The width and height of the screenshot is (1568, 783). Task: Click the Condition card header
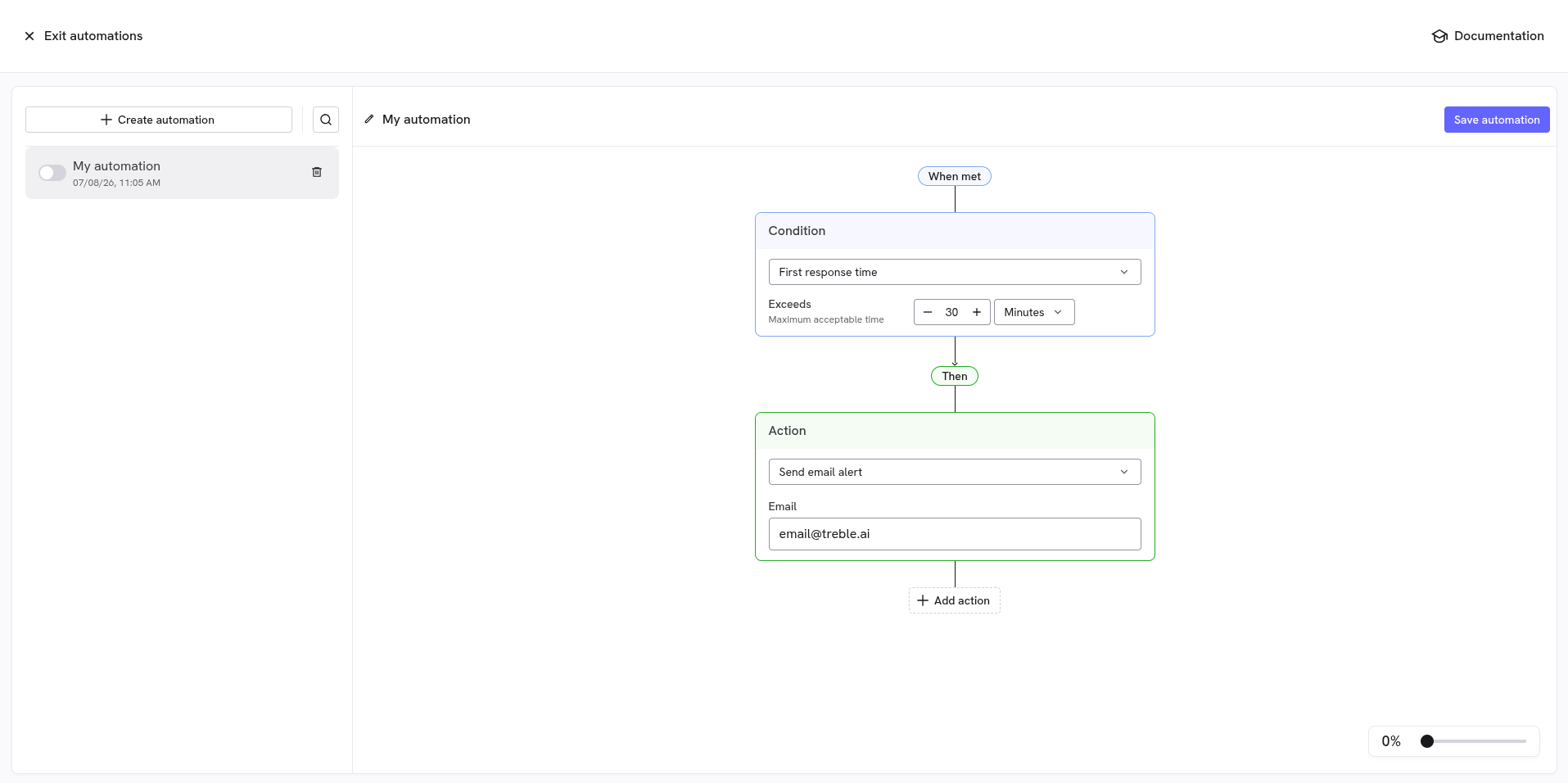955,231
